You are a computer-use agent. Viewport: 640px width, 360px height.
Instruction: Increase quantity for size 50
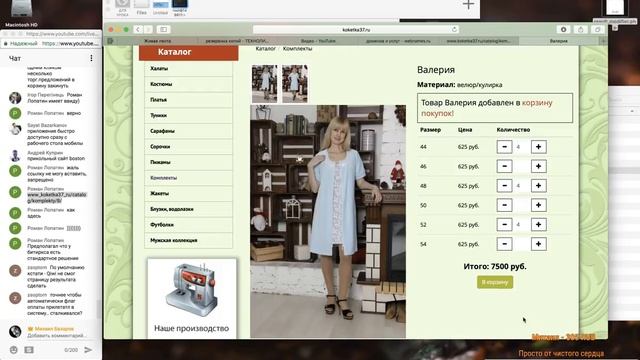pos(538,205)
